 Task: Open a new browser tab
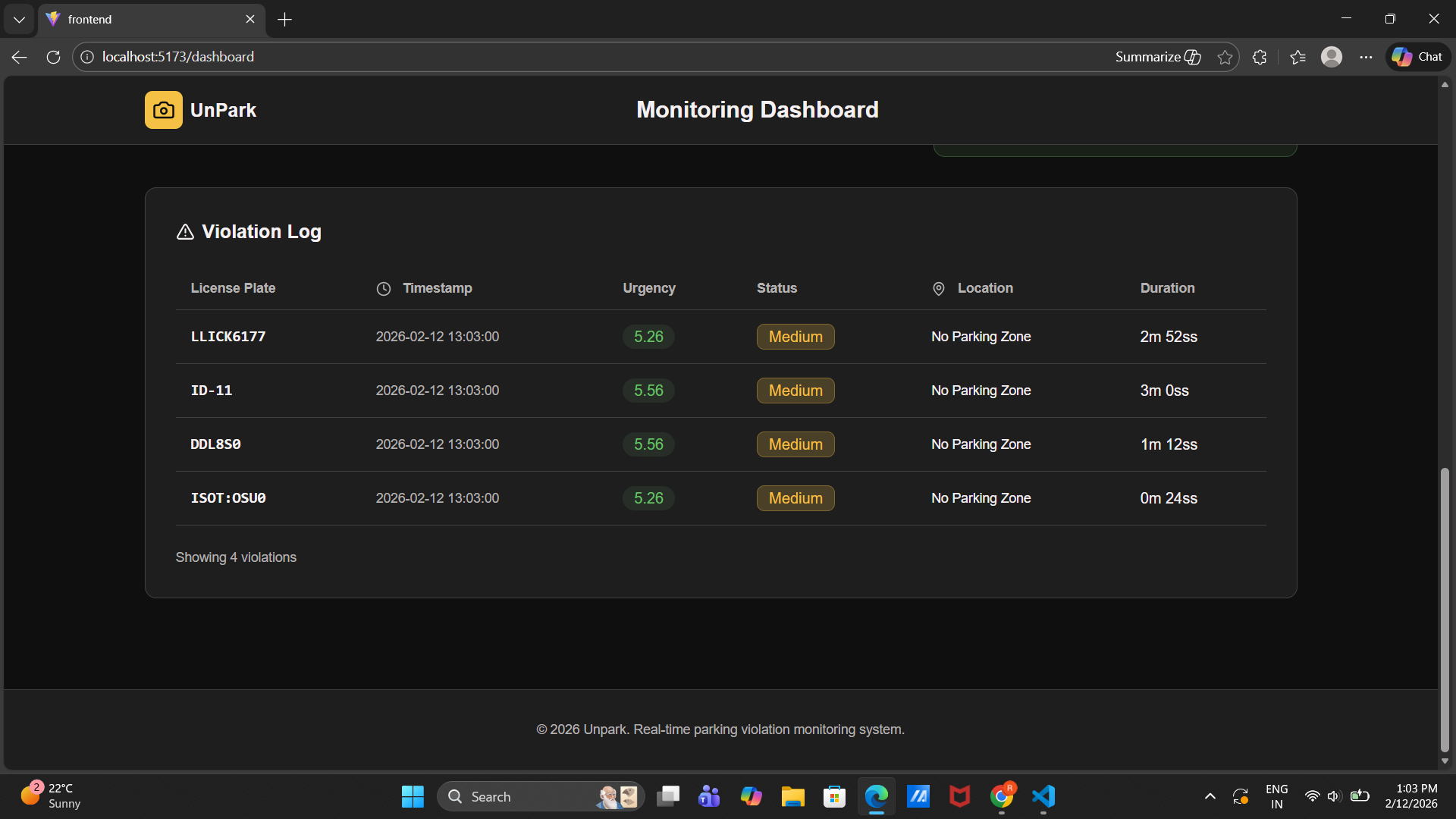click(284, 19)
